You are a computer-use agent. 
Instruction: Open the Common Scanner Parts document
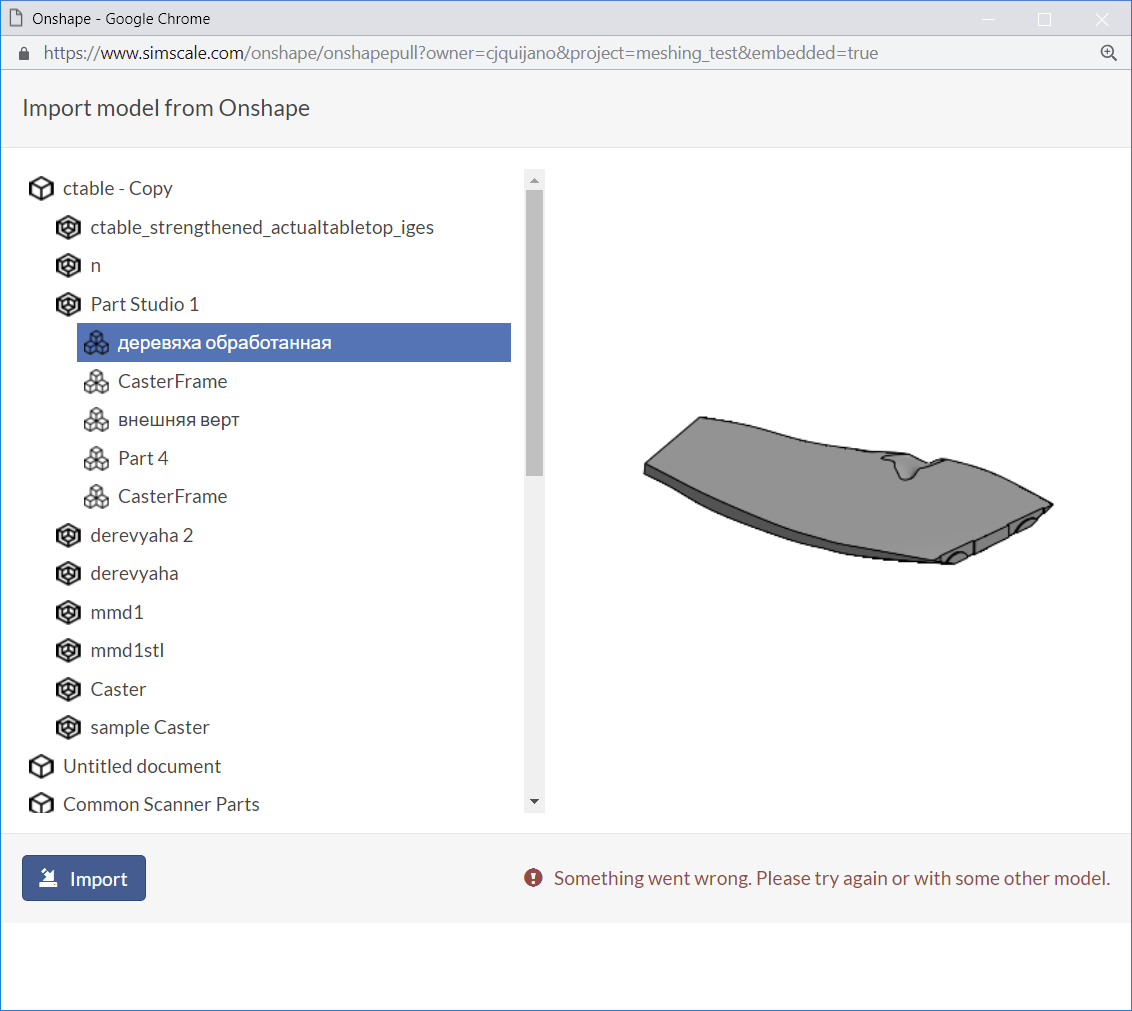[x=161, y=804]
